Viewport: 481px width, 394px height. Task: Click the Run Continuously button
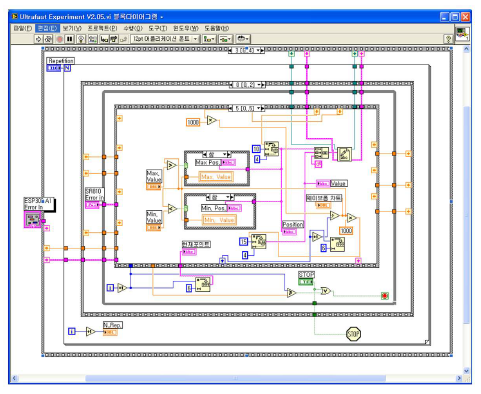pyautogui.click(x=48, y=39)
